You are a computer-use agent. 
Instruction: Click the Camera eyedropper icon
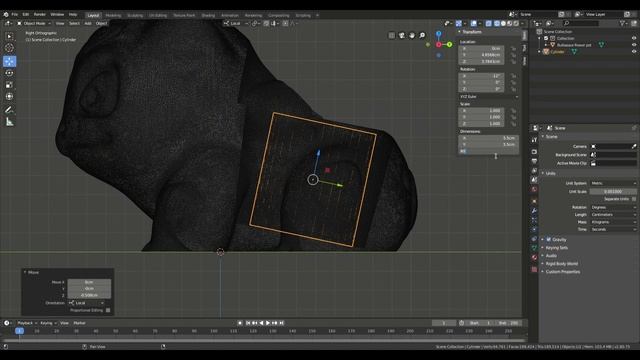tap(634, 146)
